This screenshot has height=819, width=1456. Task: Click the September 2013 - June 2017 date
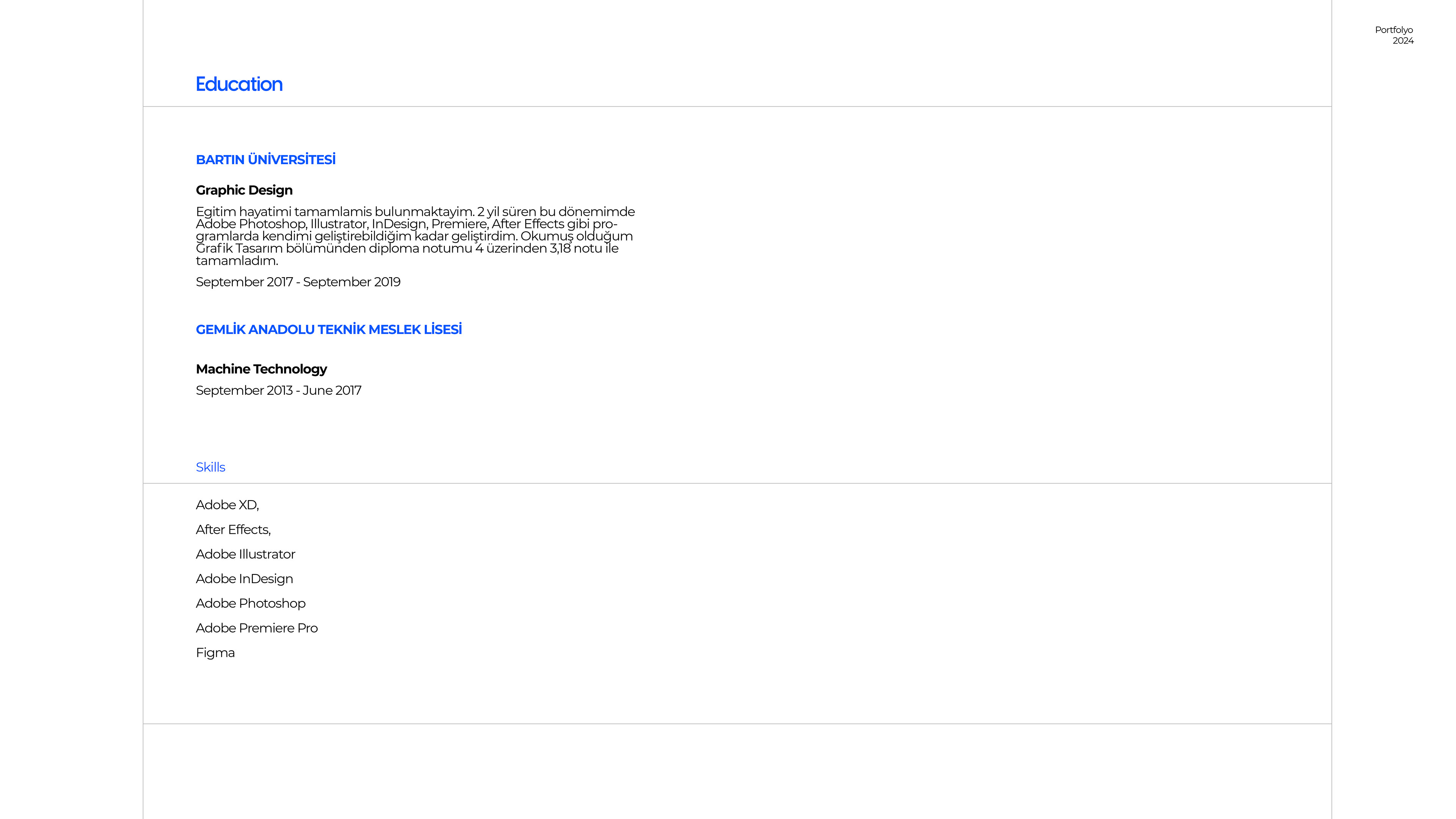pyautogui.click(x=279, y=391)
